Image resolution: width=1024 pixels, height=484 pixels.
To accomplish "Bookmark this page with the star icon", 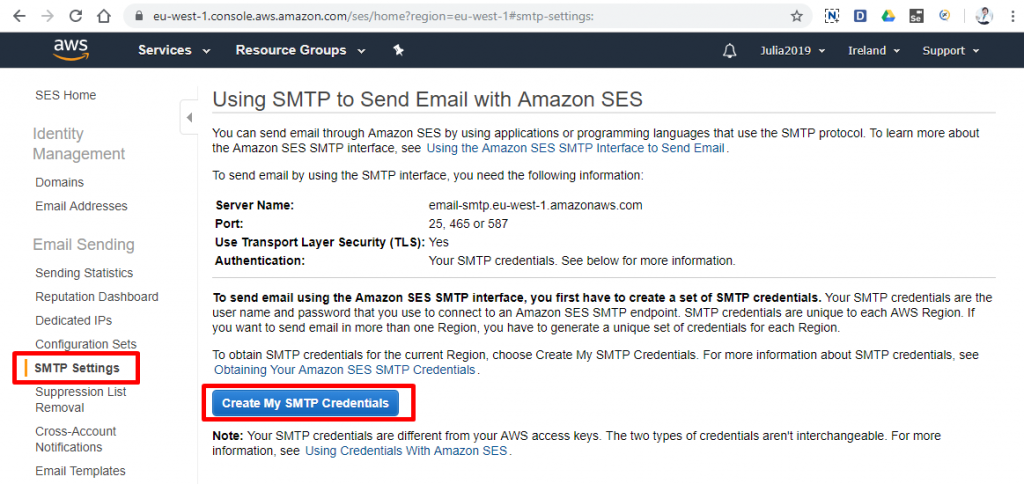I will pyautogui.click(x=796, y=16).
